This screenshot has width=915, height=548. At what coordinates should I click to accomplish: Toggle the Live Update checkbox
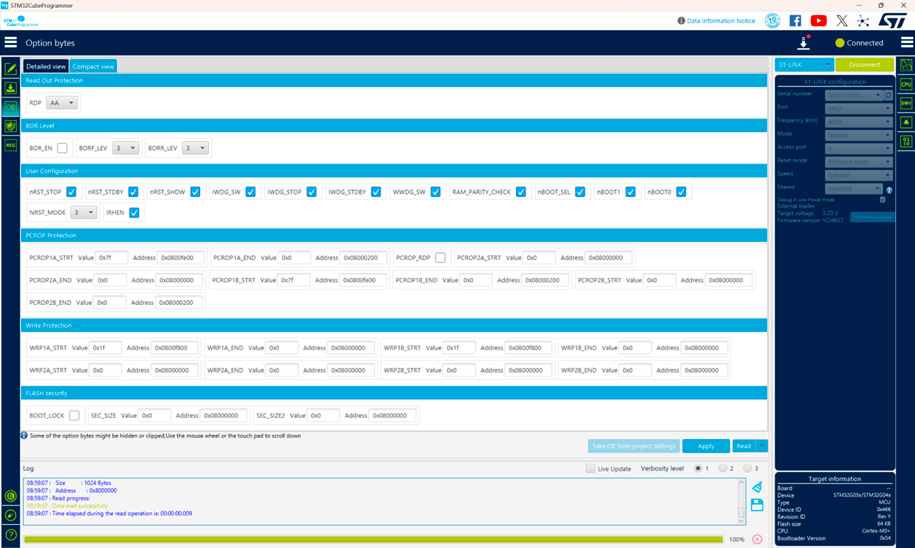(x=591, y=468)
